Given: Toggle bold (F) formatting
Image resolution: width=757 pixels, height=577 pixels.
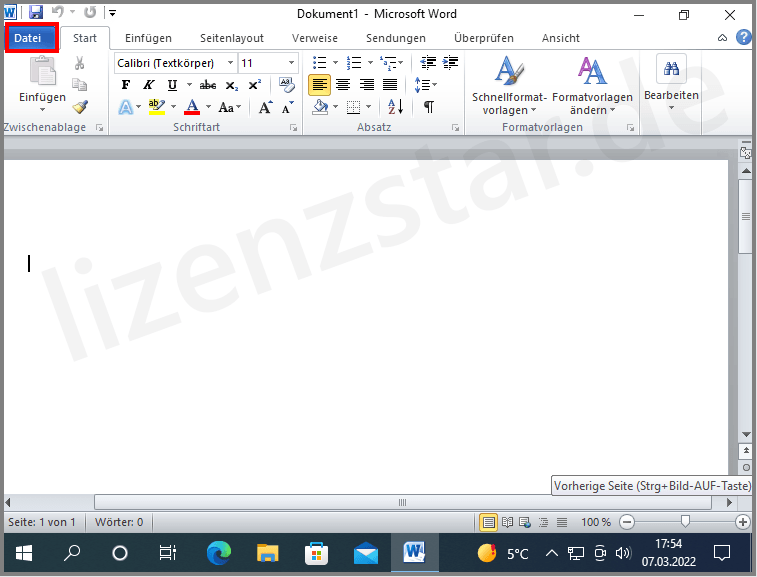Looking at the screenshot, I should click(x=126, y=85).
